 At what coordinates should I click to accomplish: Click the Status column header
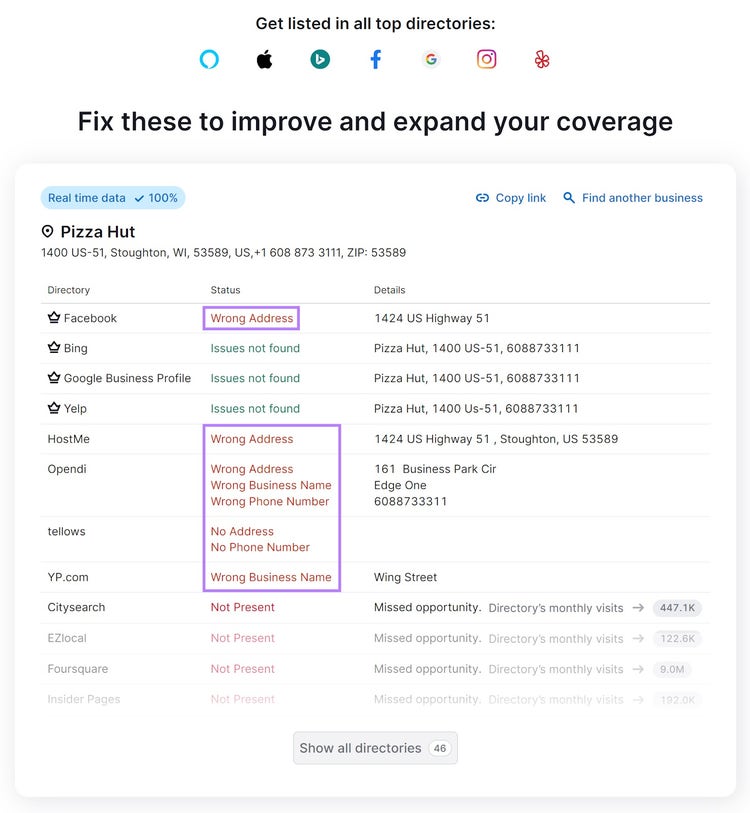click(225, 290)
